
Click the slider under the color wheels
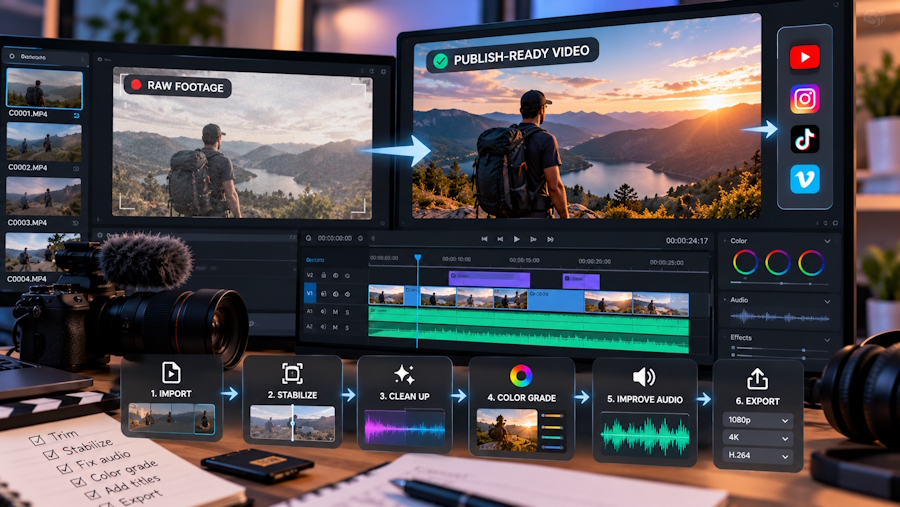click(779, 283)
